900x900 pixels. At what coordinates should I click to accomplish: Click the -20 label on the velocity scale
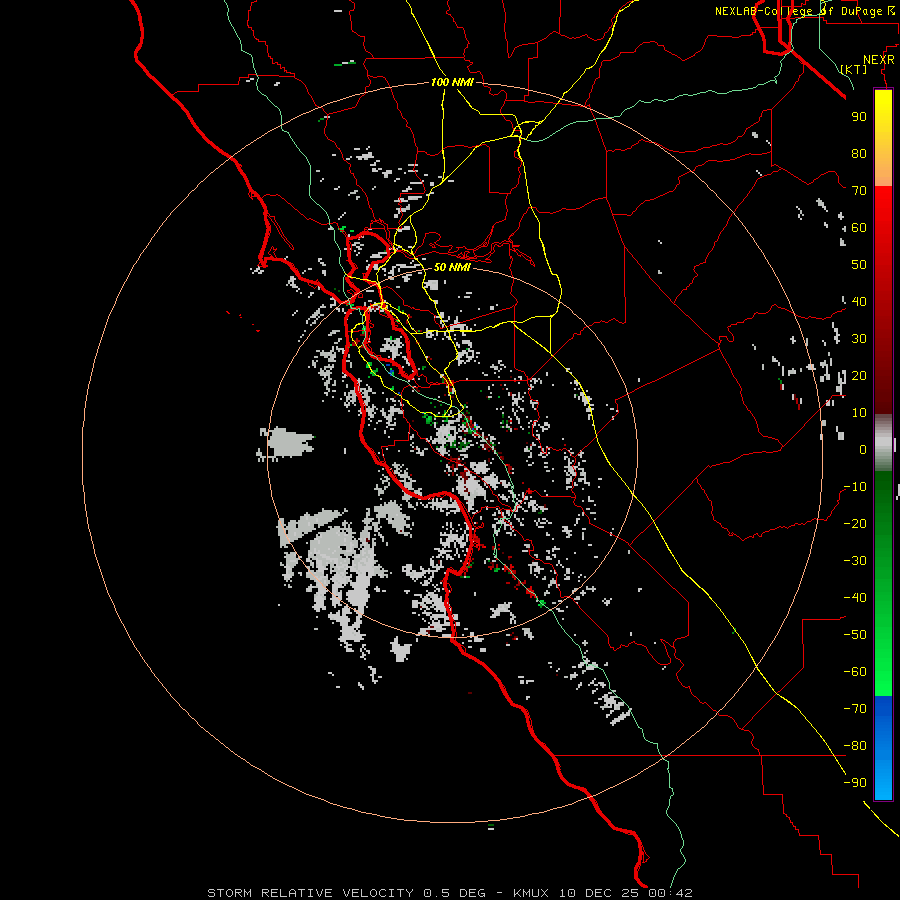coord(855,523)
